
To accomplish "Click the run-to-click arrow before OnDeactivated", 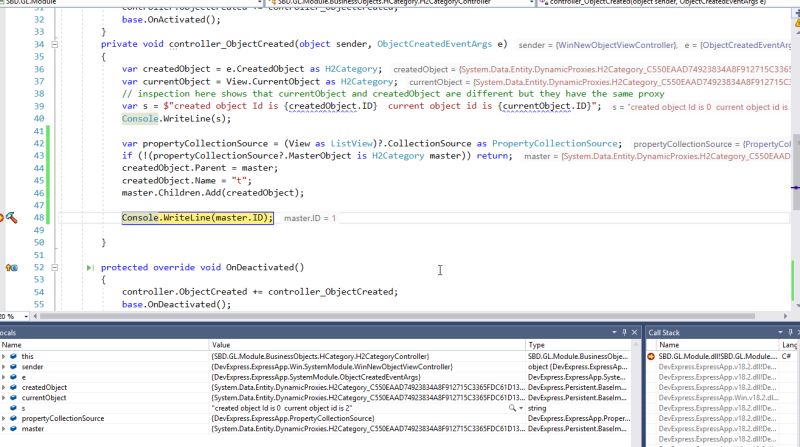I will click(x=90, y=267).
